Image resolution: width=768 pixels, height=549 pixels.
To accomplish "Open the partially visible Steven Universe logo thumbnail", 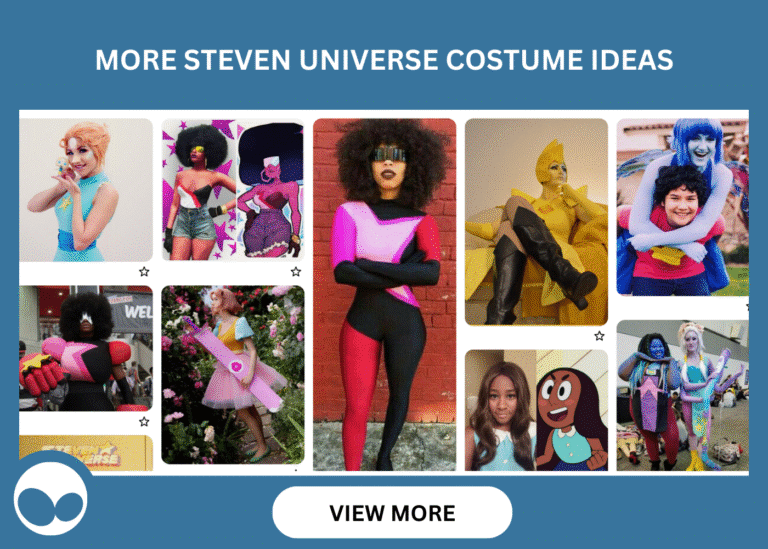I will pyautogui.click(x=86, y=453).
